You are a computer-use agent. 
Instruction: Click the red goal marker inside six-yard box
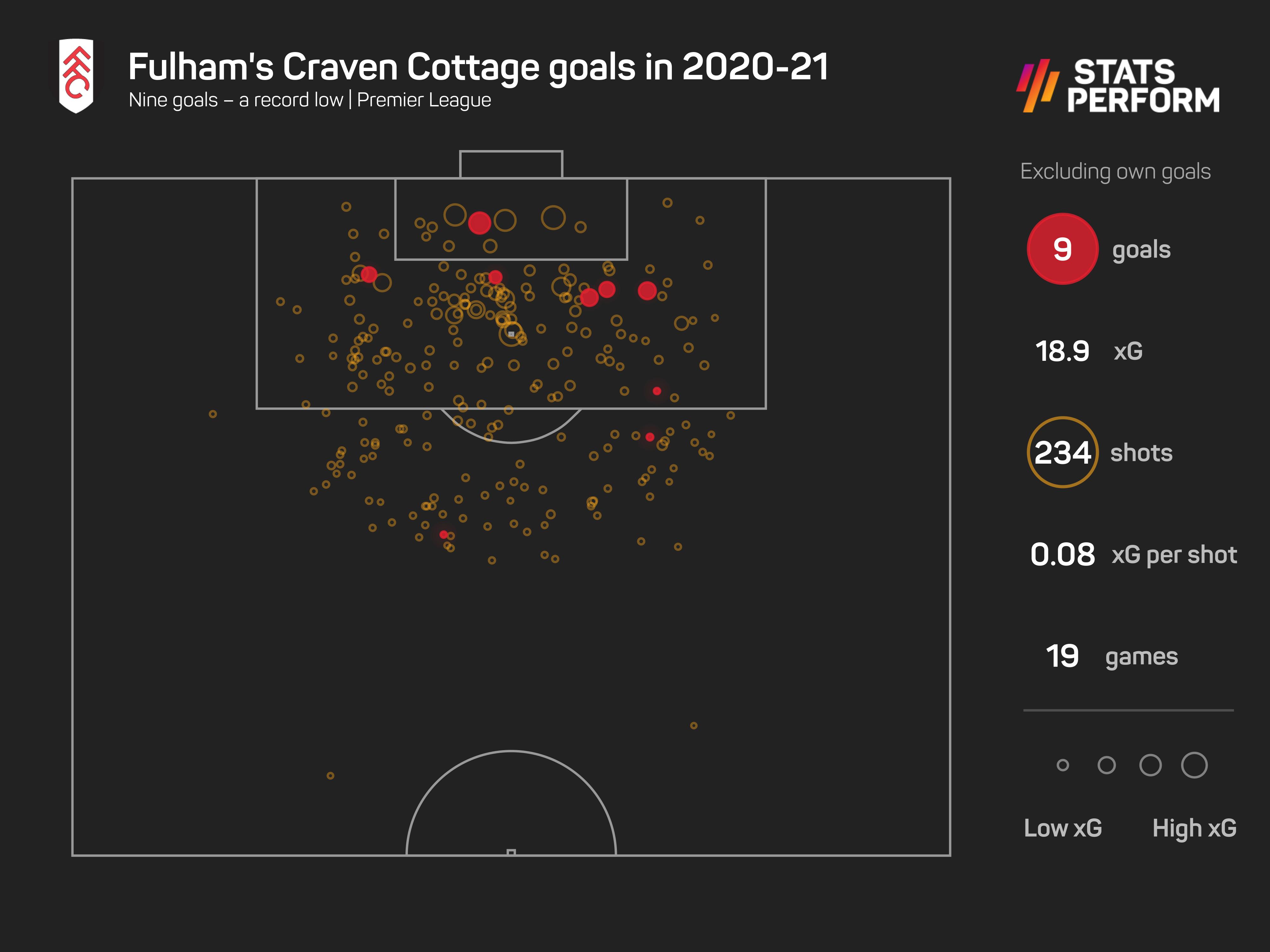pos(479,223)
